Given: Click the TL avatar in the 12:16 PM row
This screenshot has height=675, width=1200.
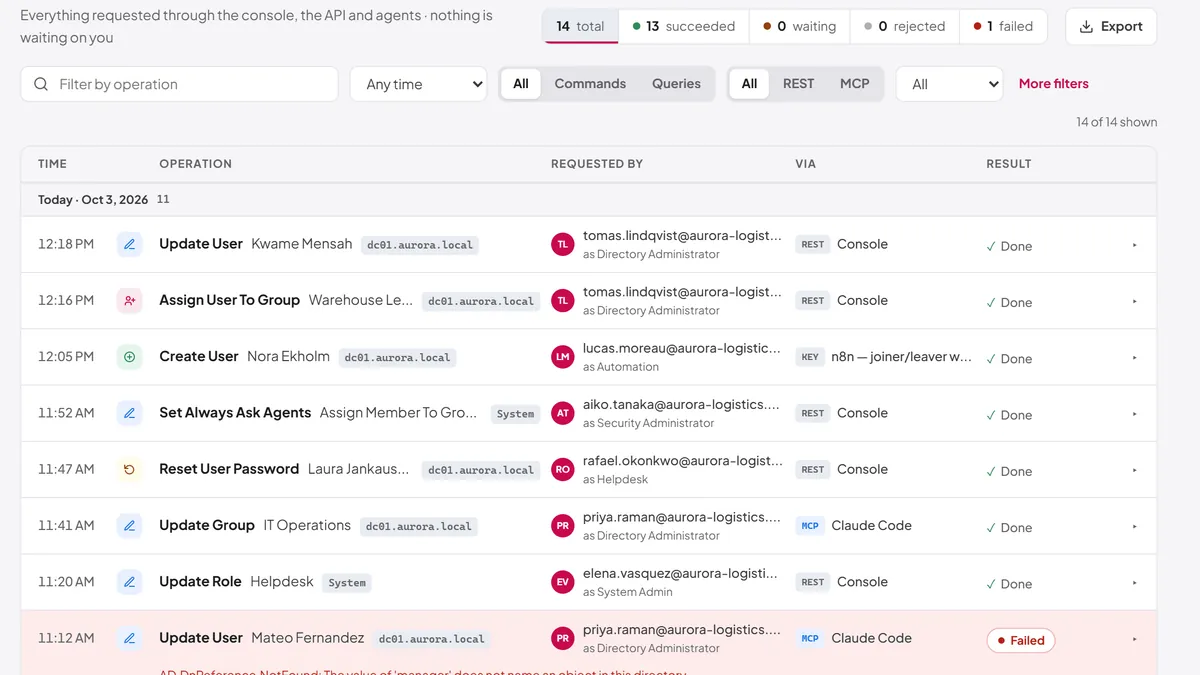Looking at the screenshot, I should (563, 300).
